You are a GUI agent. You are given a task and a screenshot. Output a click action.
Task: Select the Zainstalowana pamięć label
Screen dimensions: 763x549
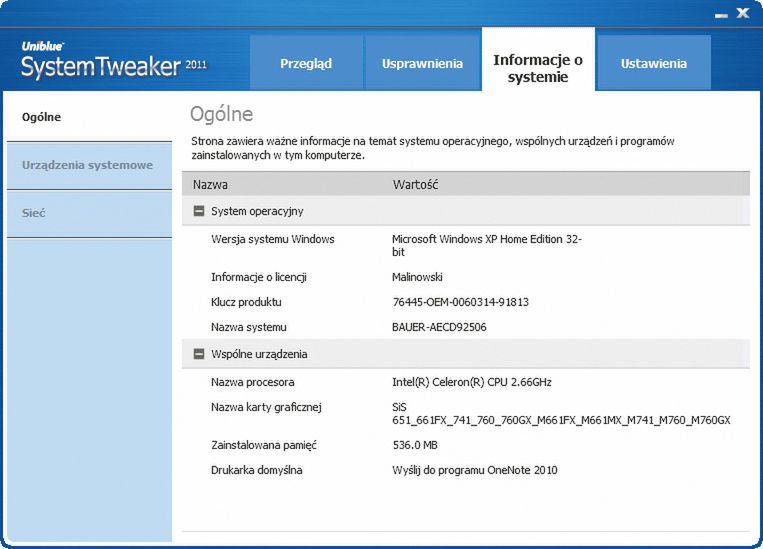[264, 445]
